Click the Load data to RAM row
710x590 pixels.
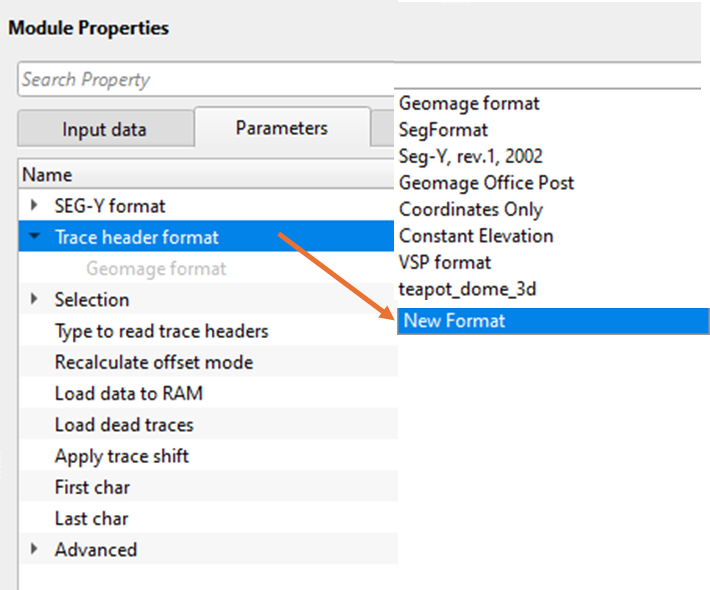pos(129,393)
